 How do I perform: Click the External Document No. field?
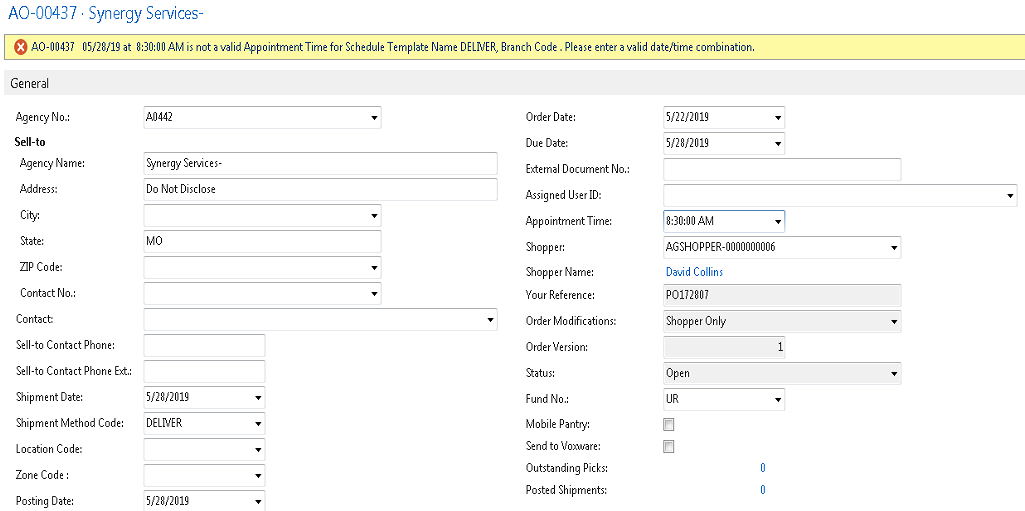(782, 170)
